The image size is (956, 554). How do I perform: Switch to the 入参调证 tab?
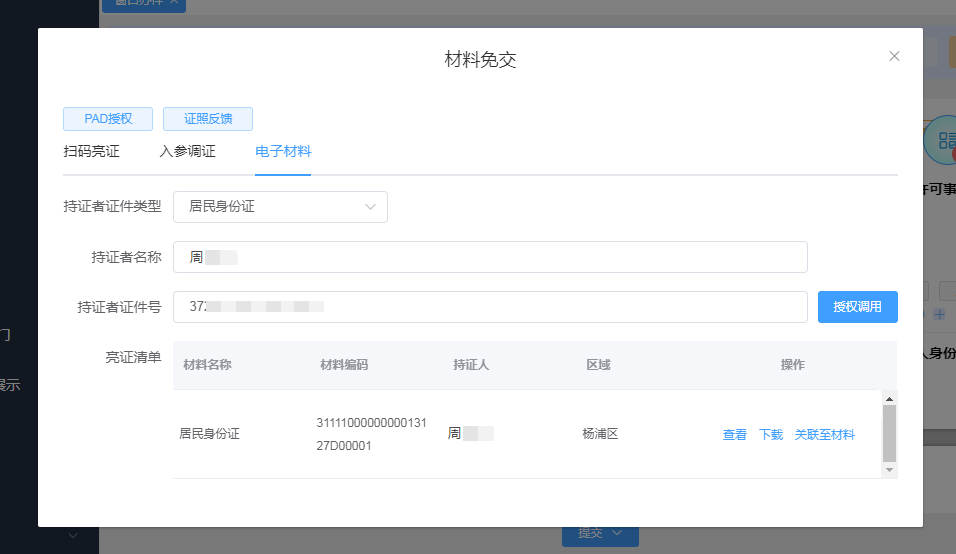187,151
